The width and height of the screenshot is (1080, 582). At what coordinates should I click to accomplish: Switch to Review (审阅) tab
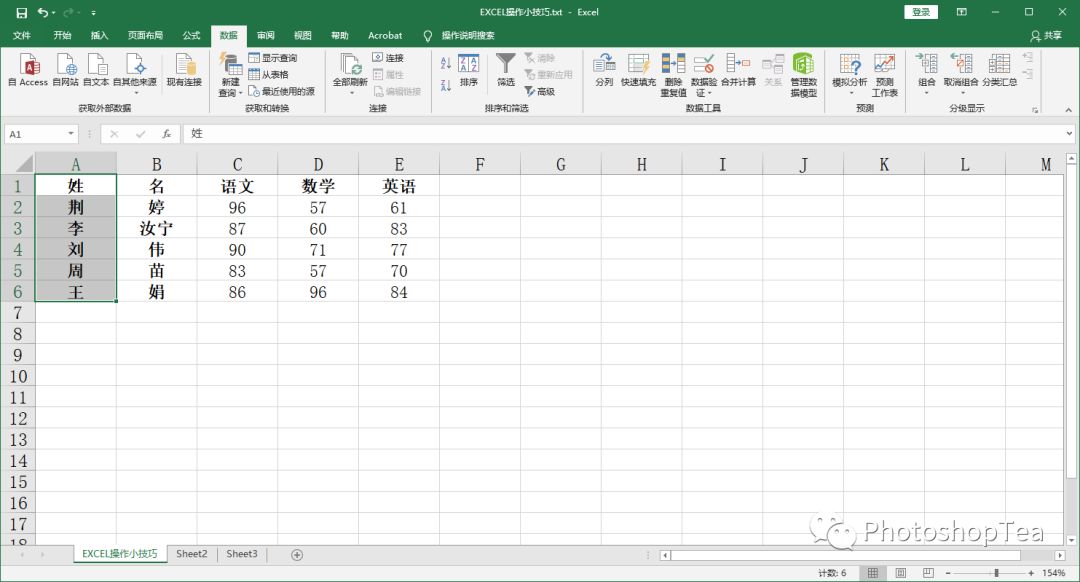pos(266,35)
